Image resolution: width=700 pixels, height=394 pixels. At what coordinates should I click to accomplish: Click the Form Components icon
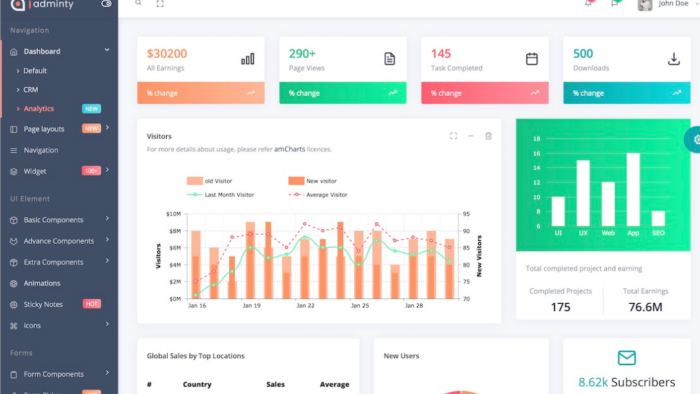14,374
